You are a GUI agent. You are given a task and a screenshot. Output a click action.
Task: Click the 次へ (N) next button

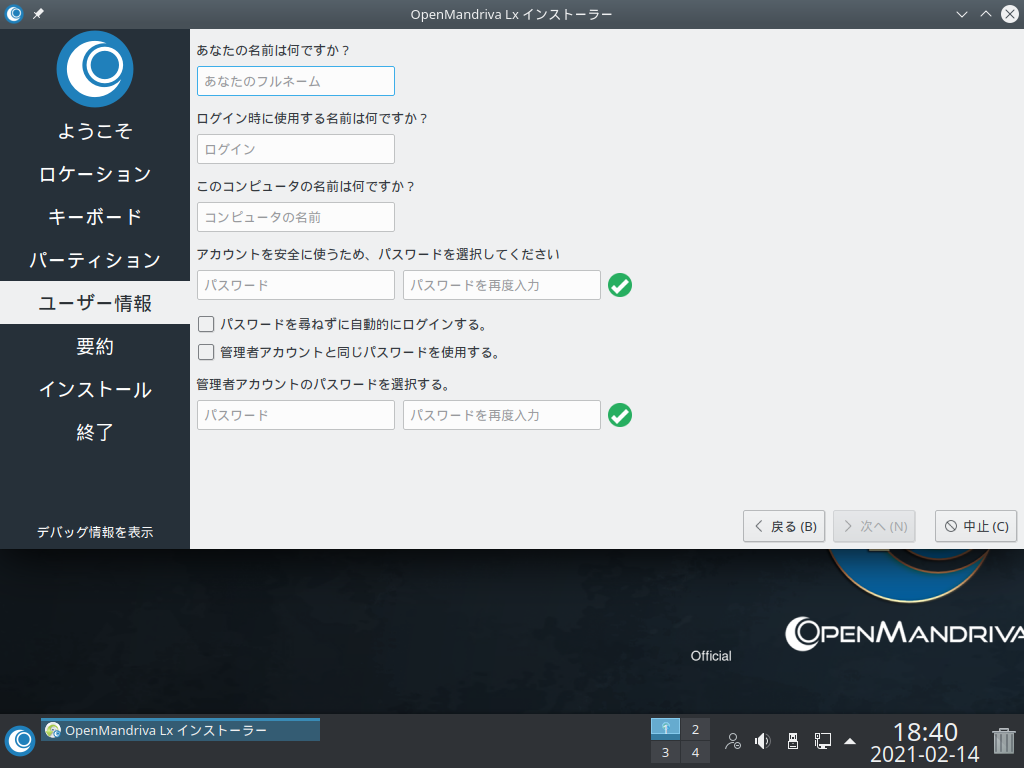tap(874, 526)
